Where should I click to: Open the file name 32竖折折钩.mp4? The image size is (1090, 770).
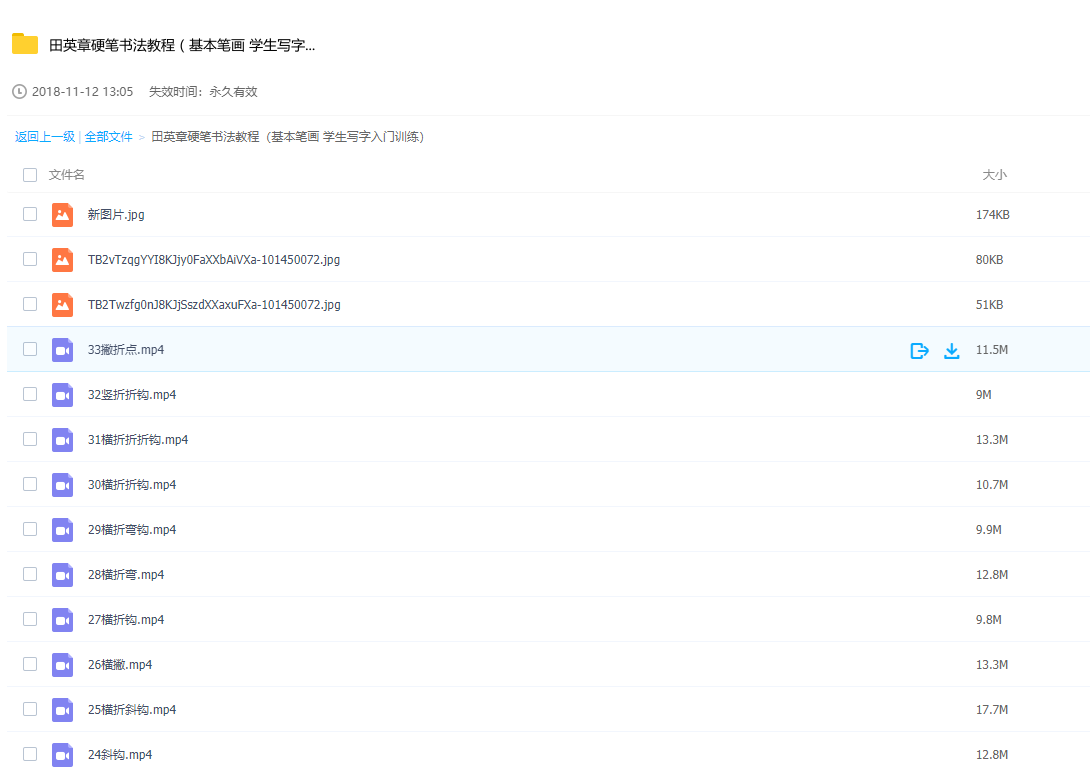pyautogui.click(x=132, y=395)
